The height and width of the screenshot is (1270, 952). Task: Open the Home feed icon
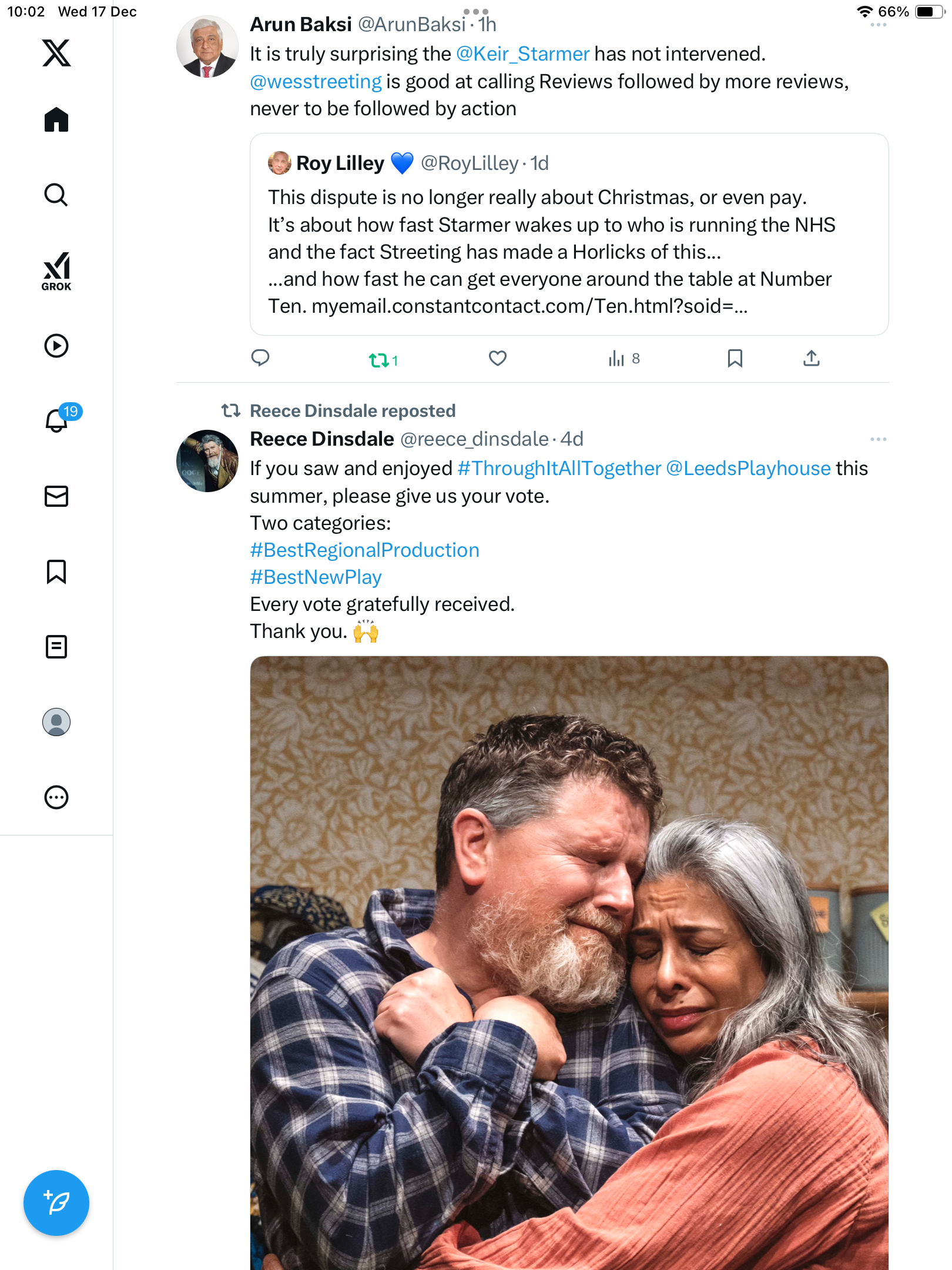point(56,120)
